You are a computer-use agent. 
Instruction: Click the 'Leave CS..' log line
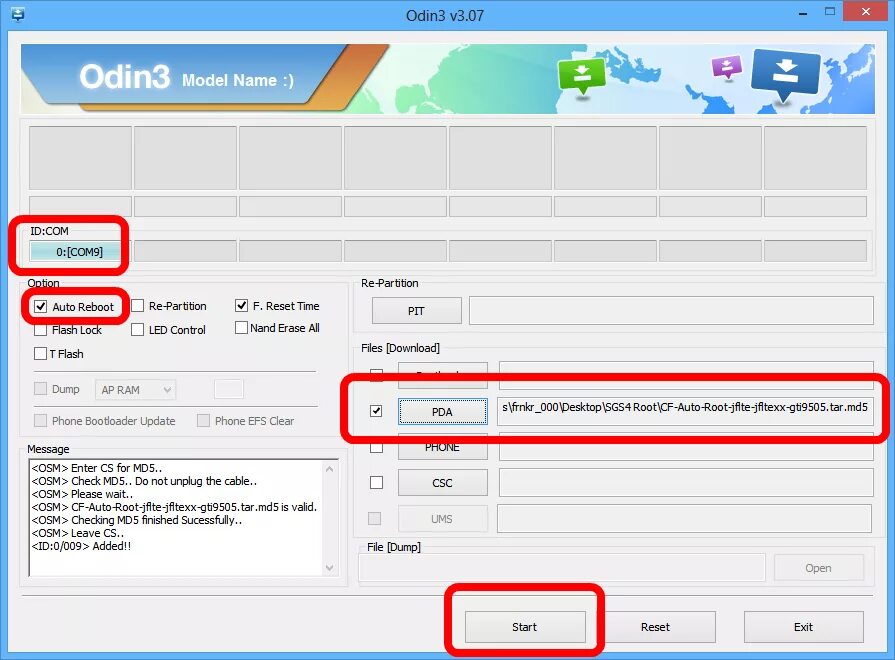(78, 533)
